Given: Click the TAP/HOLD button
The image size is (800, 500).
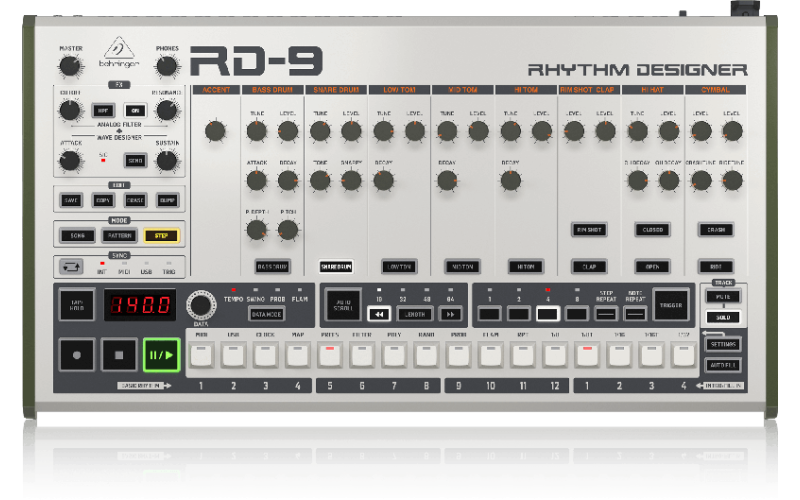Looking at the screenshot, I should [77, 305].
